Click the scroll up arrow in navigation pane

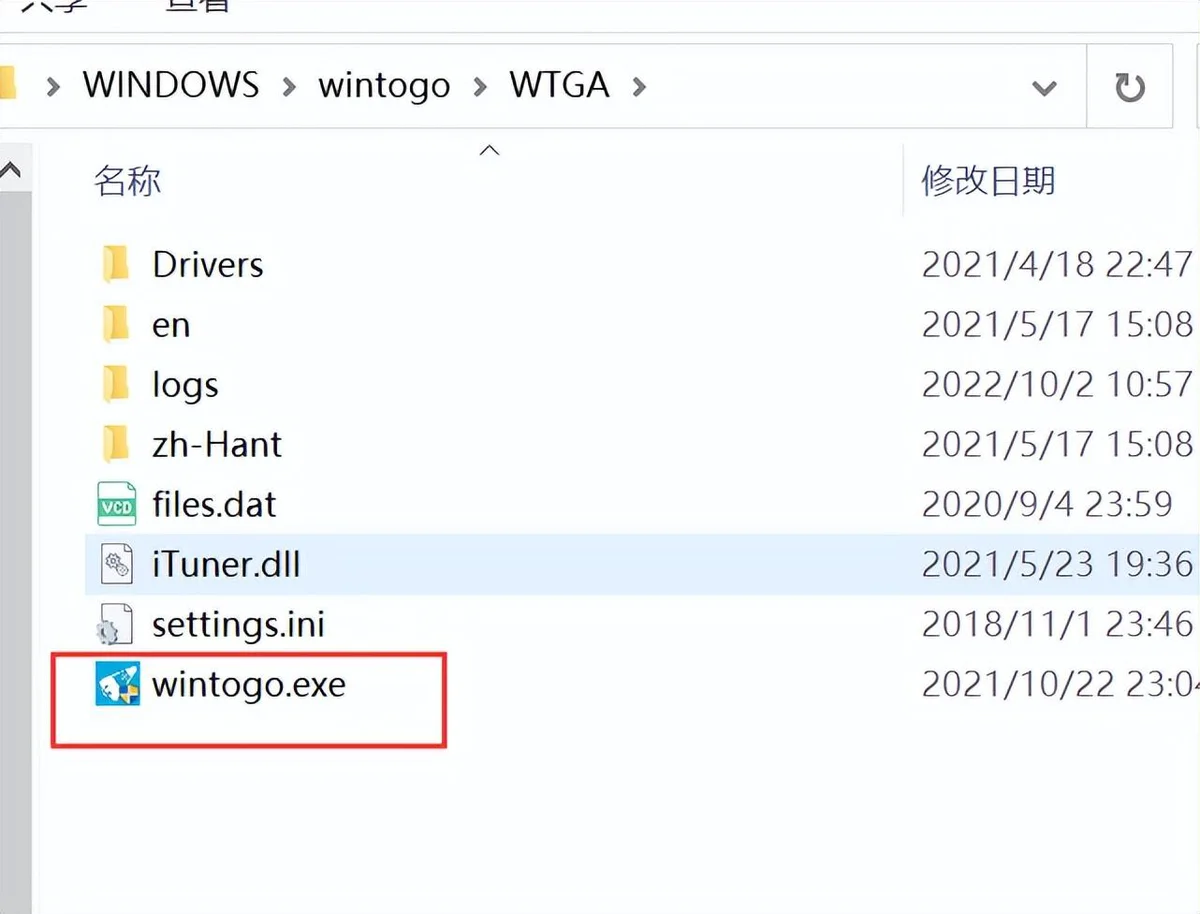[10, 171]
